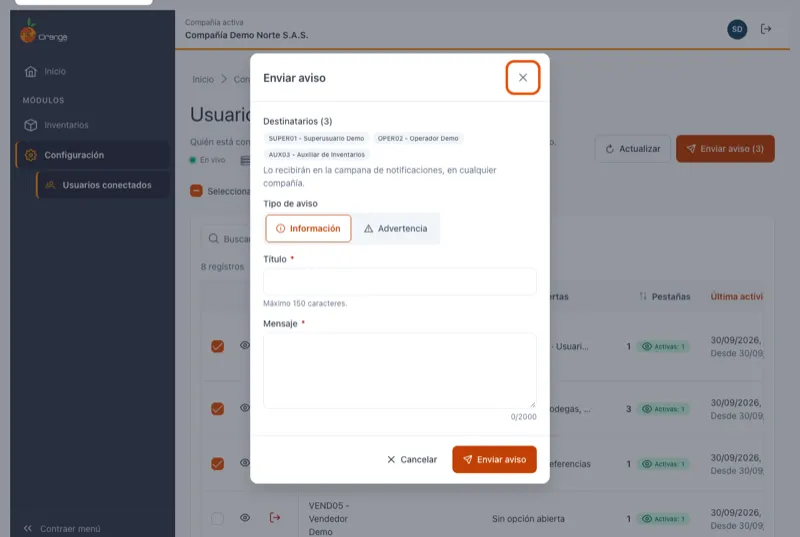This screenshot has width=800, height=537.
Task: Open the Inventarios module
Action: 92,125
